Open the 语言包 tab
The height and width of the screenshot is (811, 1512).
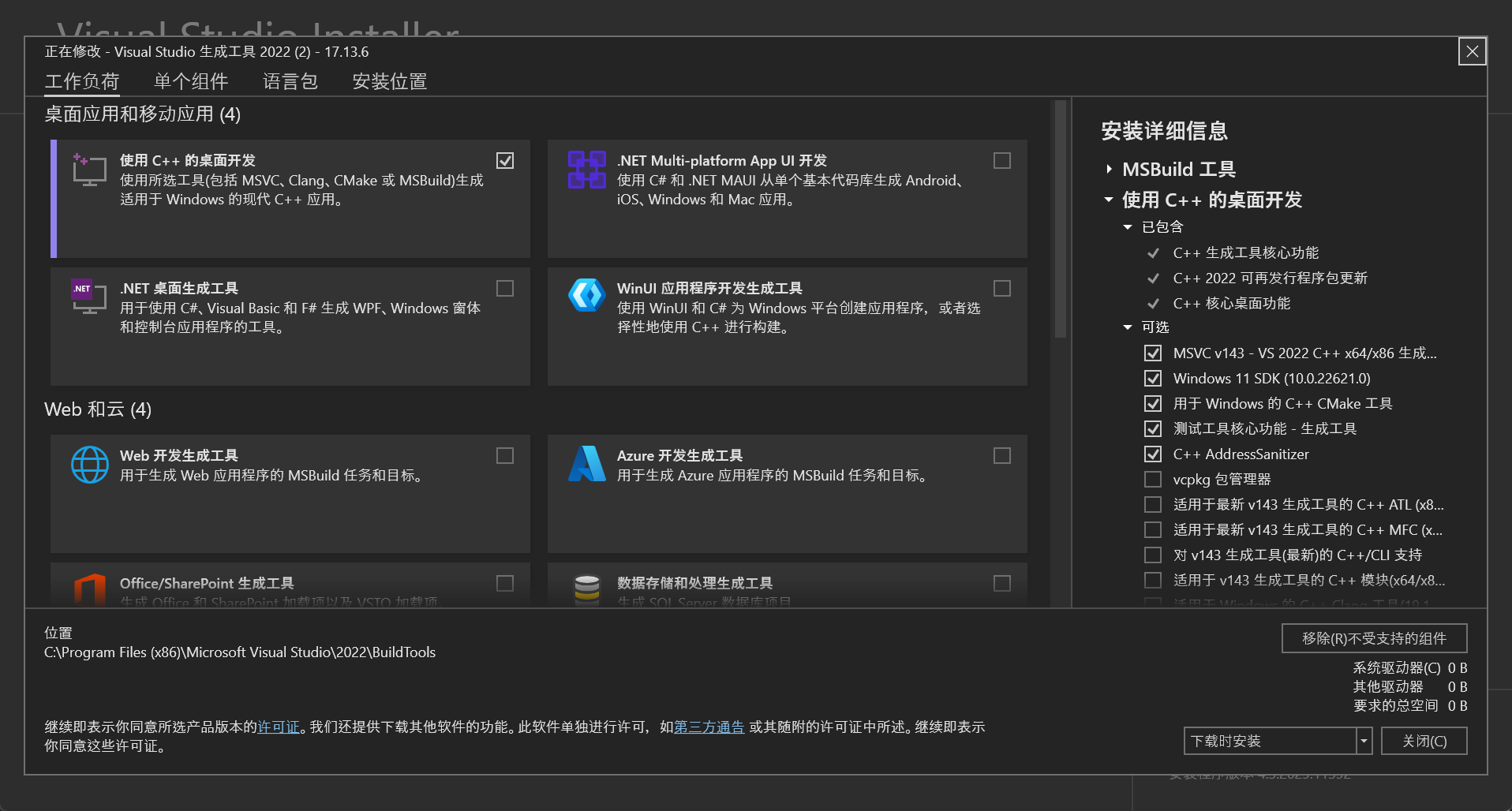pyautogui.click(x=290, y=80)
